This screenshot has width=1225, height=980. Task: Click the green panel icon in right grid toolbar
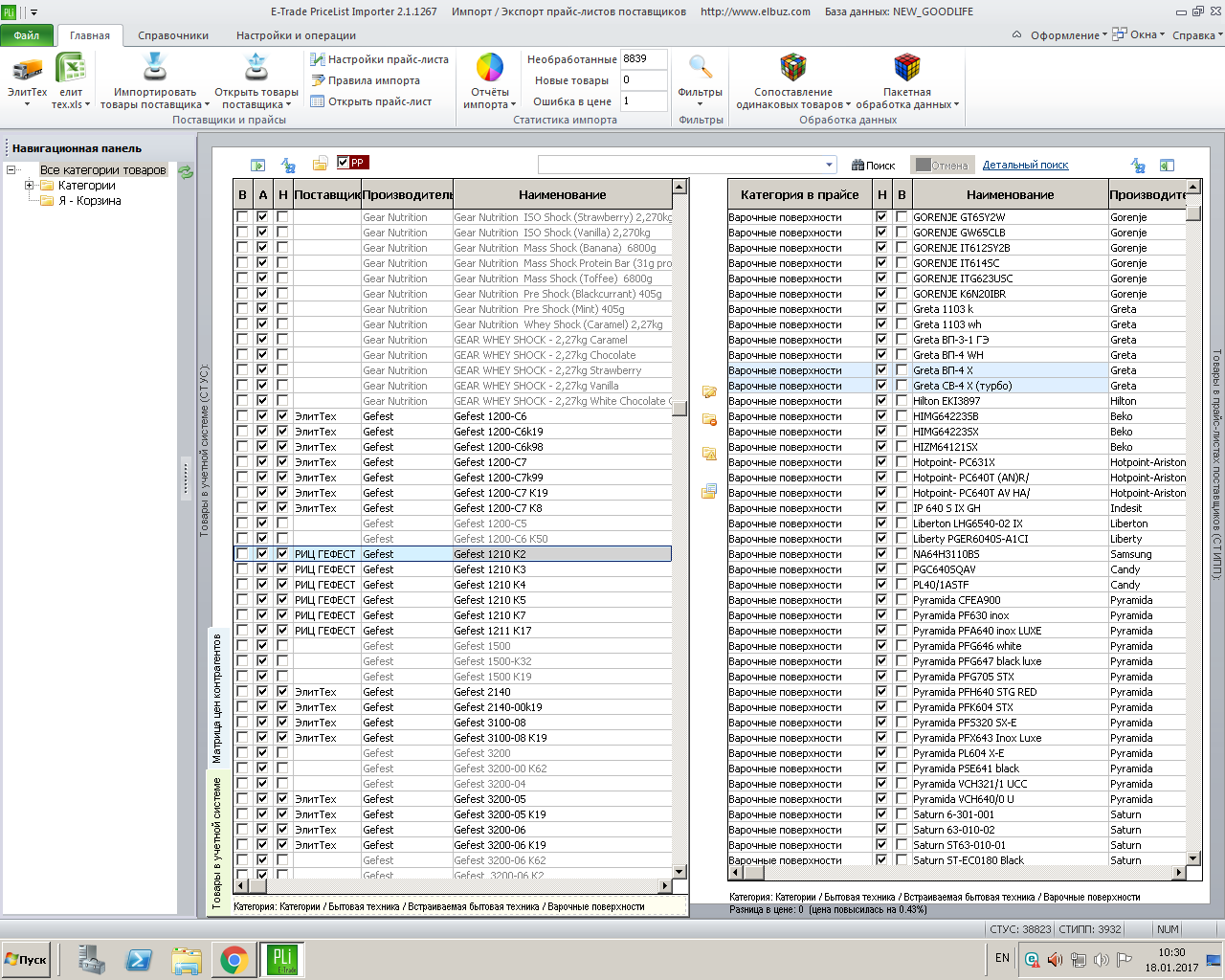click(1167, 166)
